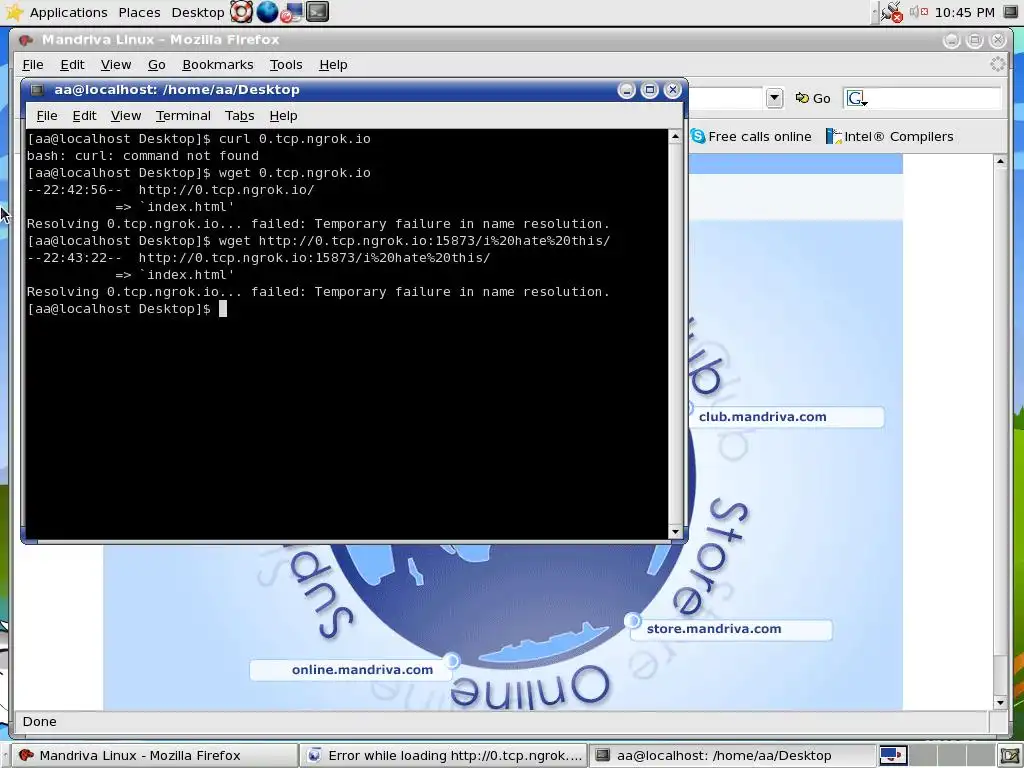This screenshot has width=1024, height=768.
Task: Open Firefox Help menu
Action: (x=333, y=65)
